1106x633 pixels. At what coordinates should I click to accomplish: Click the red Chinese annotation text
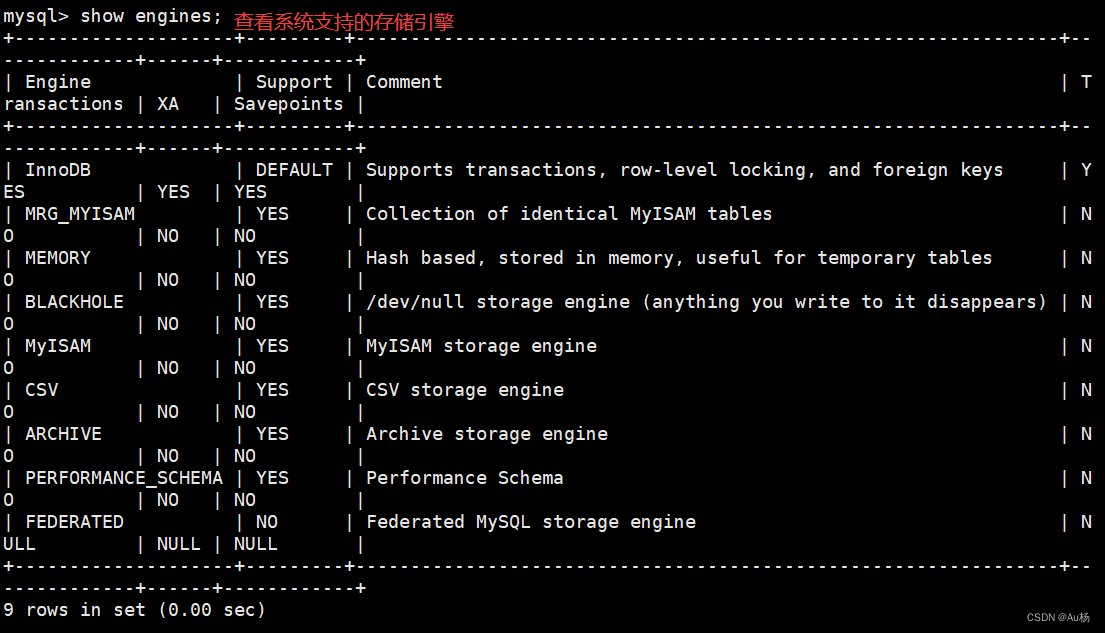coord(344,22)
